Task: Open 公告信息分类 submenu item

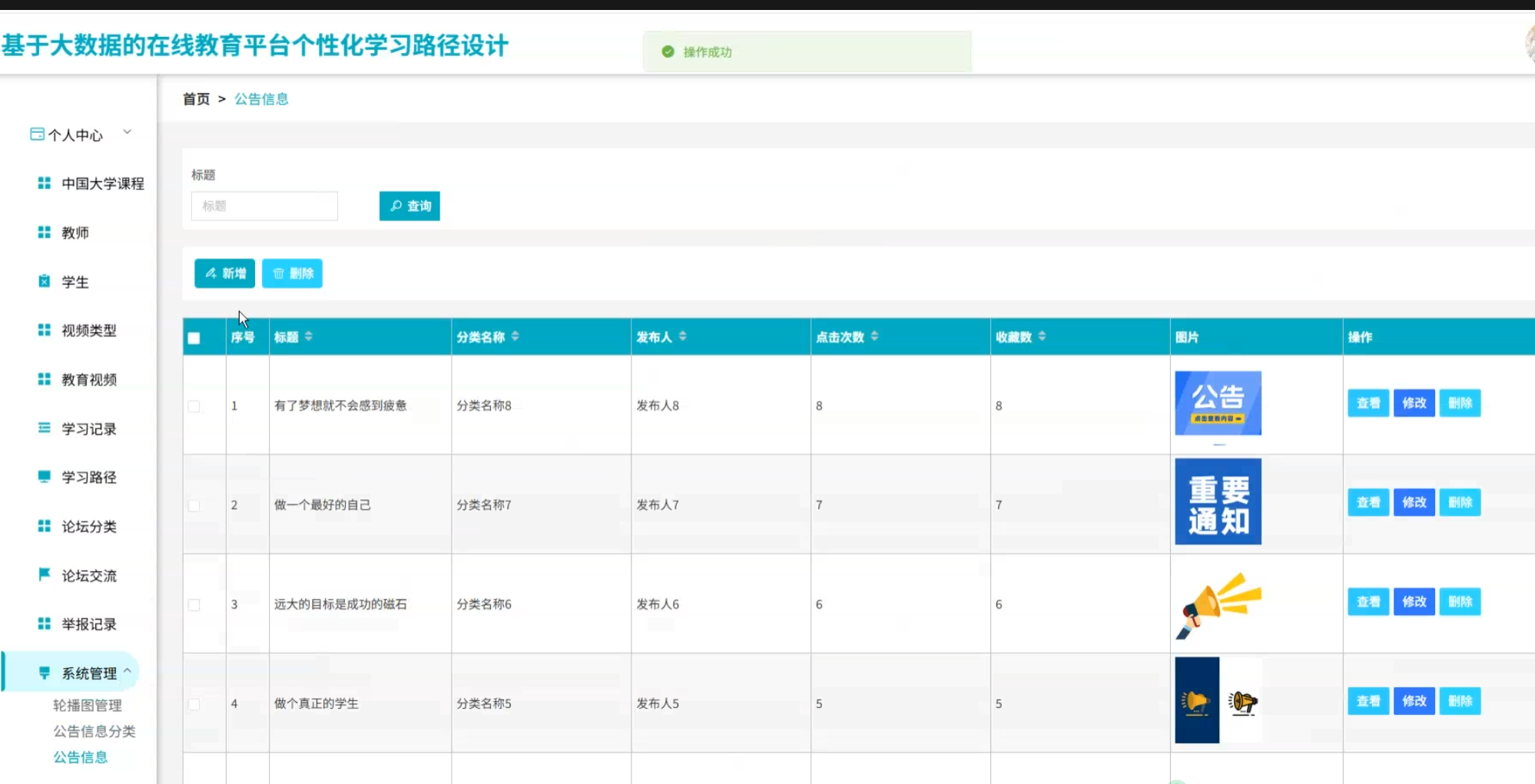Action: (x=94, y=731)
